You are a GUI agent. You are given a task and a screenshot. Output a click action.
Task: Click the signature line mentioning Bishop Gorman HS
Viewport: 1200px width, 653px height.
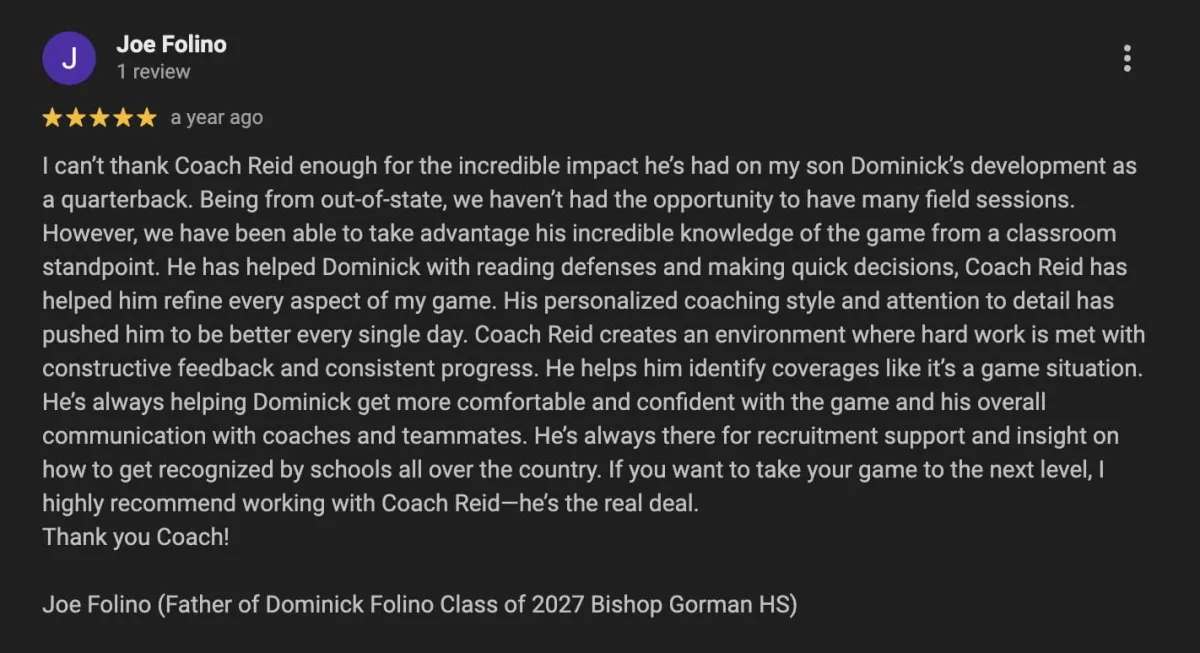419,605
